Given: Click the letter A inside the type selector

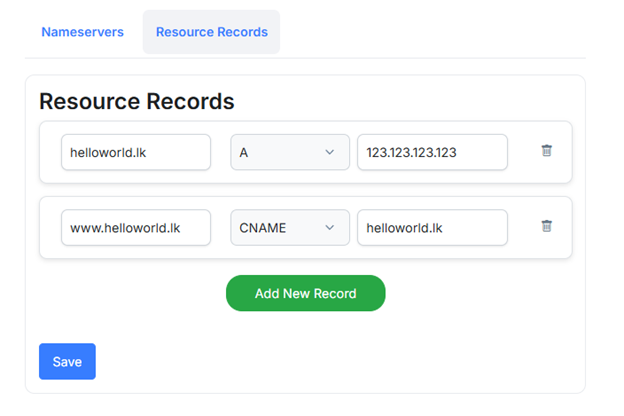Looking at the screenshot, I should (244, 152).
